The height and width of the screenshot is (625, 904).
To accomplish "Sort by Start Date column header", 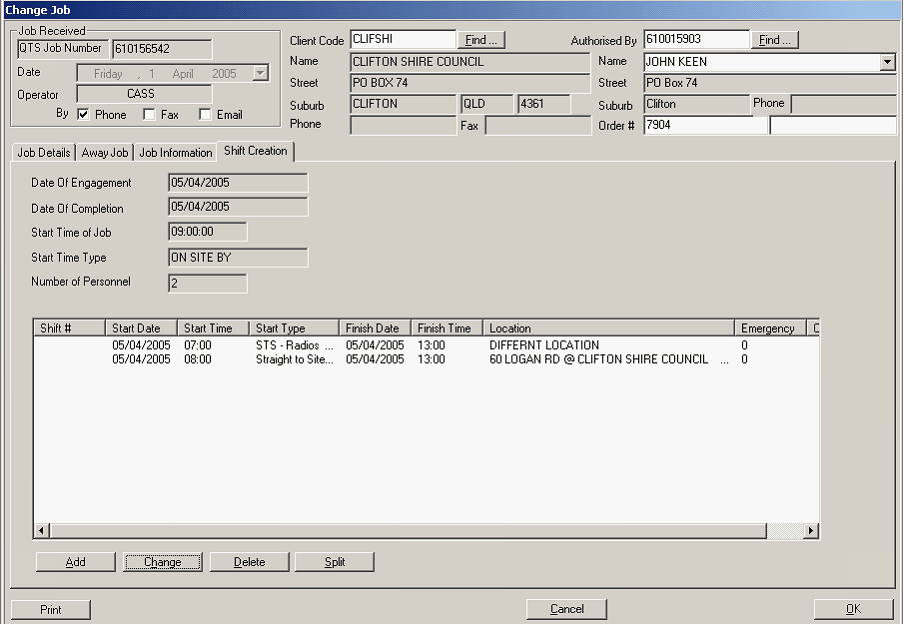I will (141, 328).
